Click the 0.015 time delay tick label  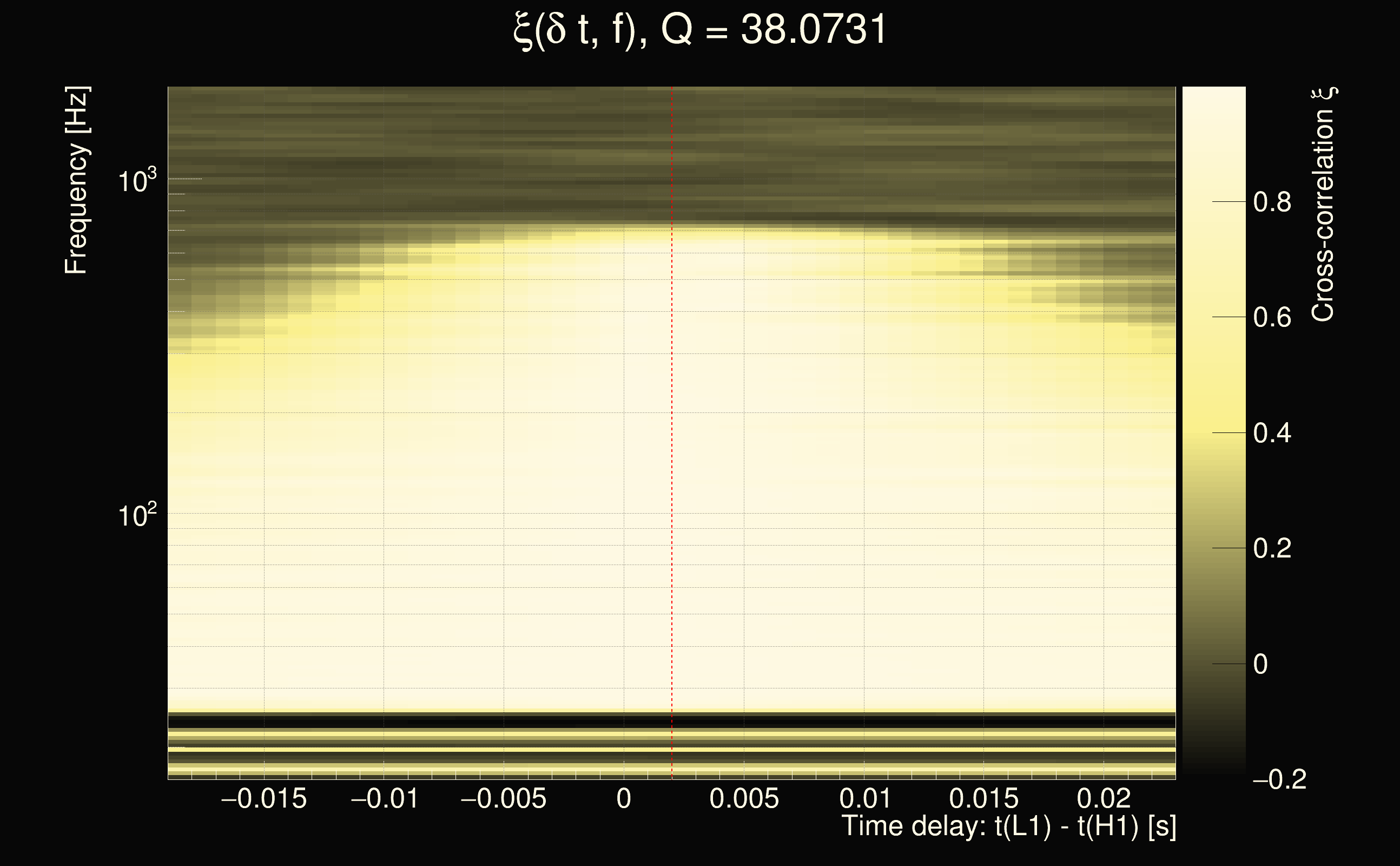pos(984,798)
